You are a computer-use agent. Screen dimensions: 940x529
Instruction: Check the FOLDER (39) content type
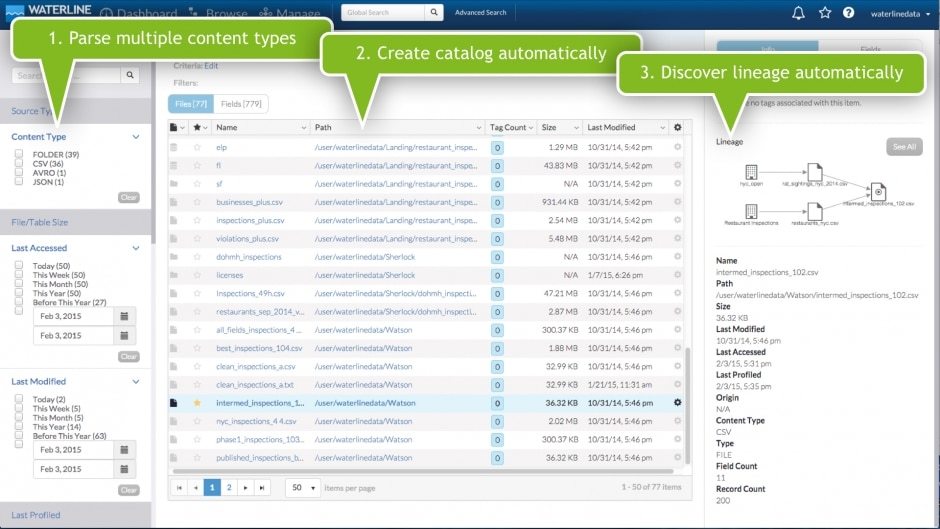click(19, 154)
